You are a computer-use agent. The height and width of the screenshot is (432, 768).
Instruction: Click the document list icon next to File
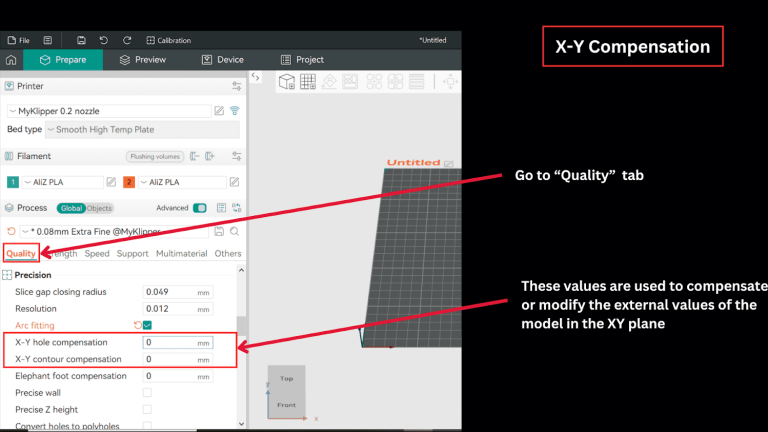pyautogui.click(x=48, y=40)
